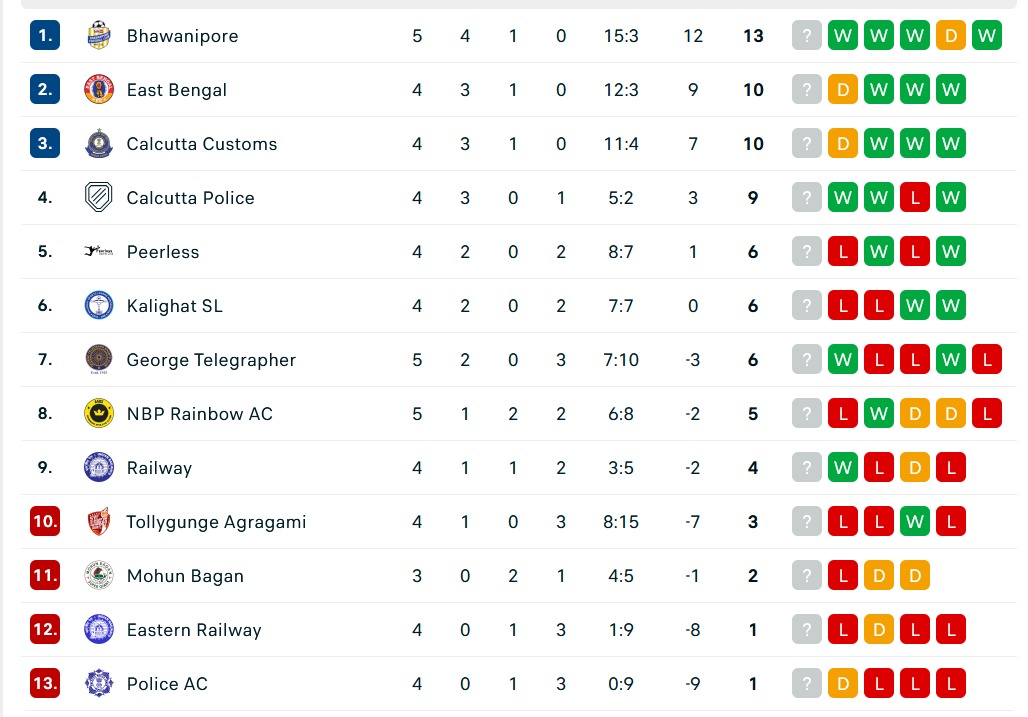Click the Bhawanipore club crest icon

tap(99, 36)
